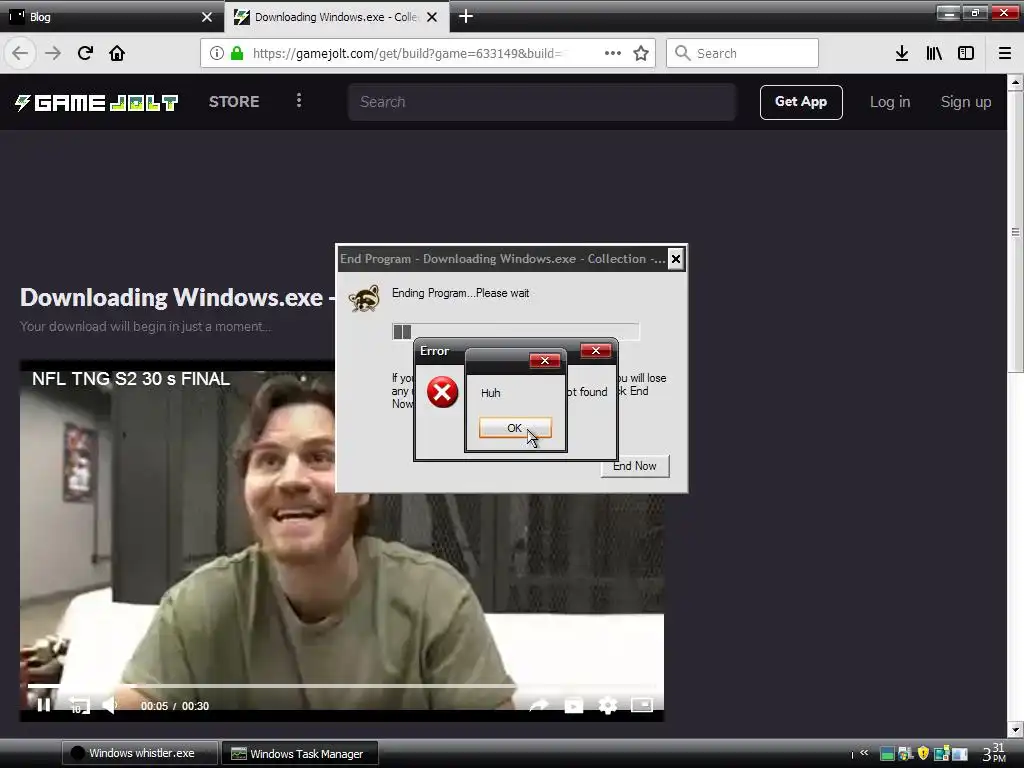This screenshot has width=1024, height=768.
Task: Click the network computers tray icon
Action: coord(941,754)
